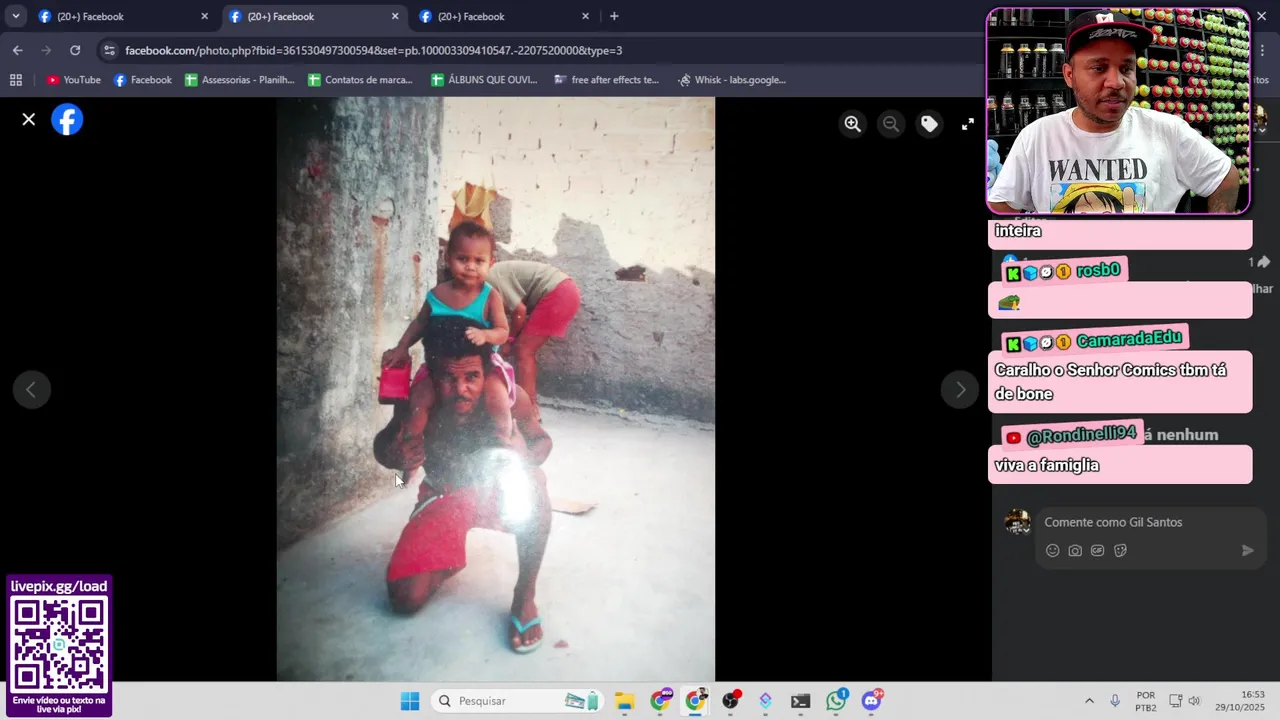Screen dimensions: 1280x720
Task: Open the terminal from the taskbar
Action: 800,701
